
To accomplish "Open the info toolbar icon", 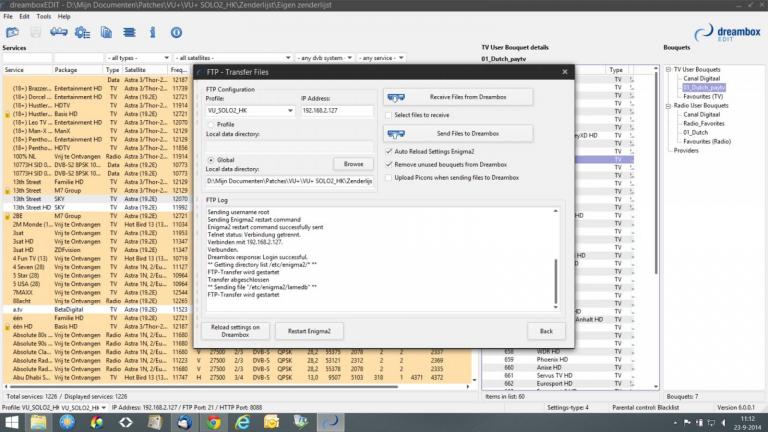I will (x=152, y=33).
